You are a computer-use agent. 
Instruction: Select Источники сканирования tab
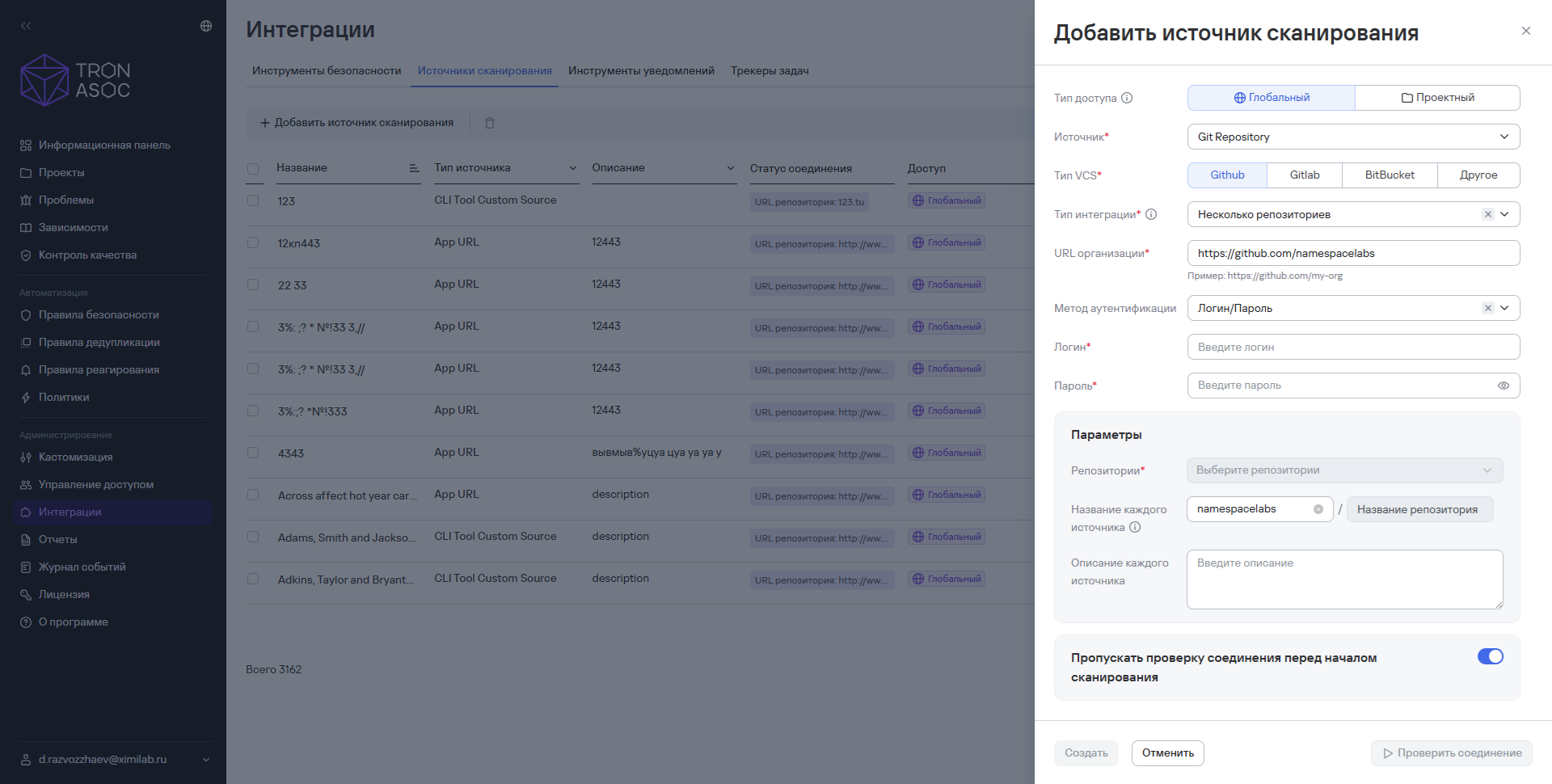tap(485, 71)
